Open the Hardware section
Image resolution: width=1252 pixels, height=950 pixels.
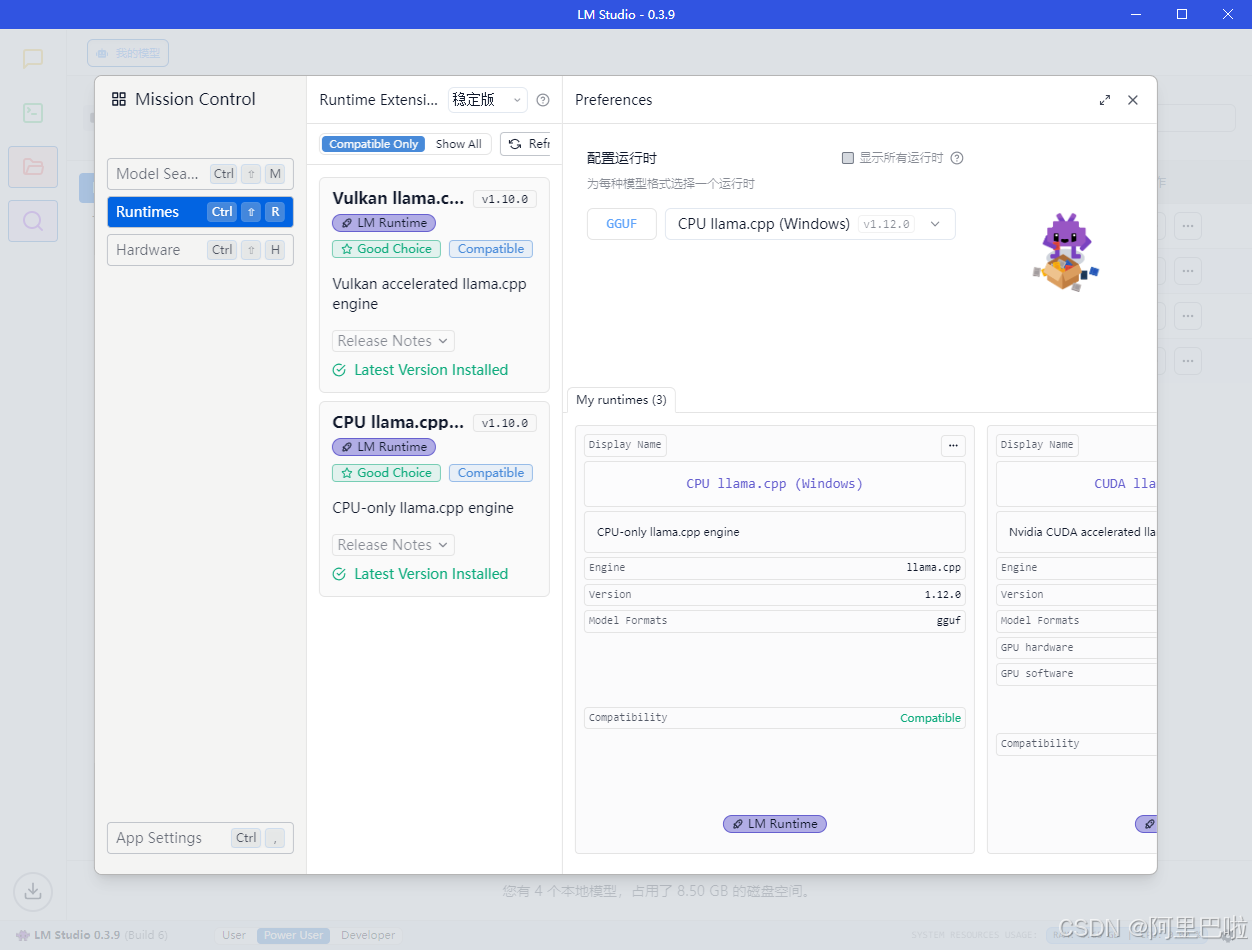click(x=200, y=250)
